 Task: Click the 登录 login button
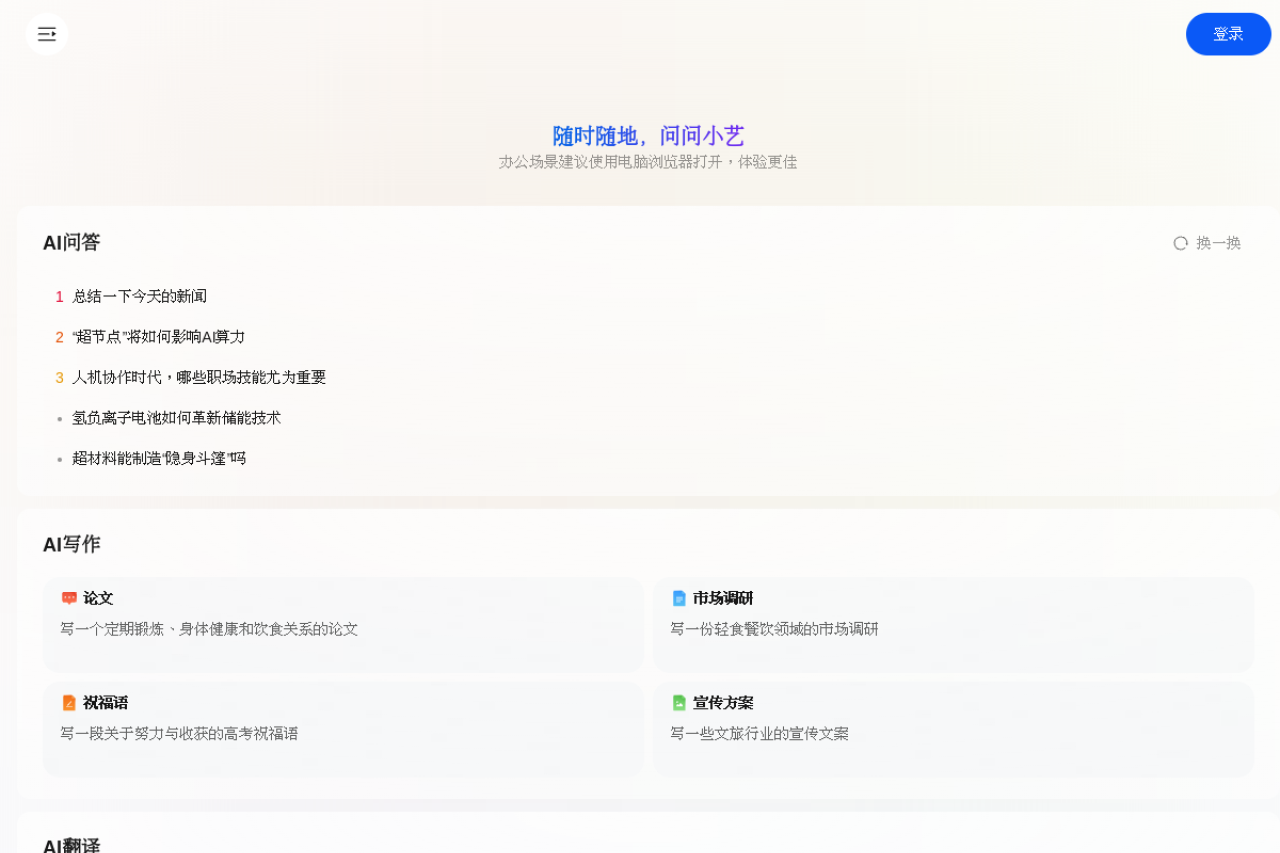1228,33
